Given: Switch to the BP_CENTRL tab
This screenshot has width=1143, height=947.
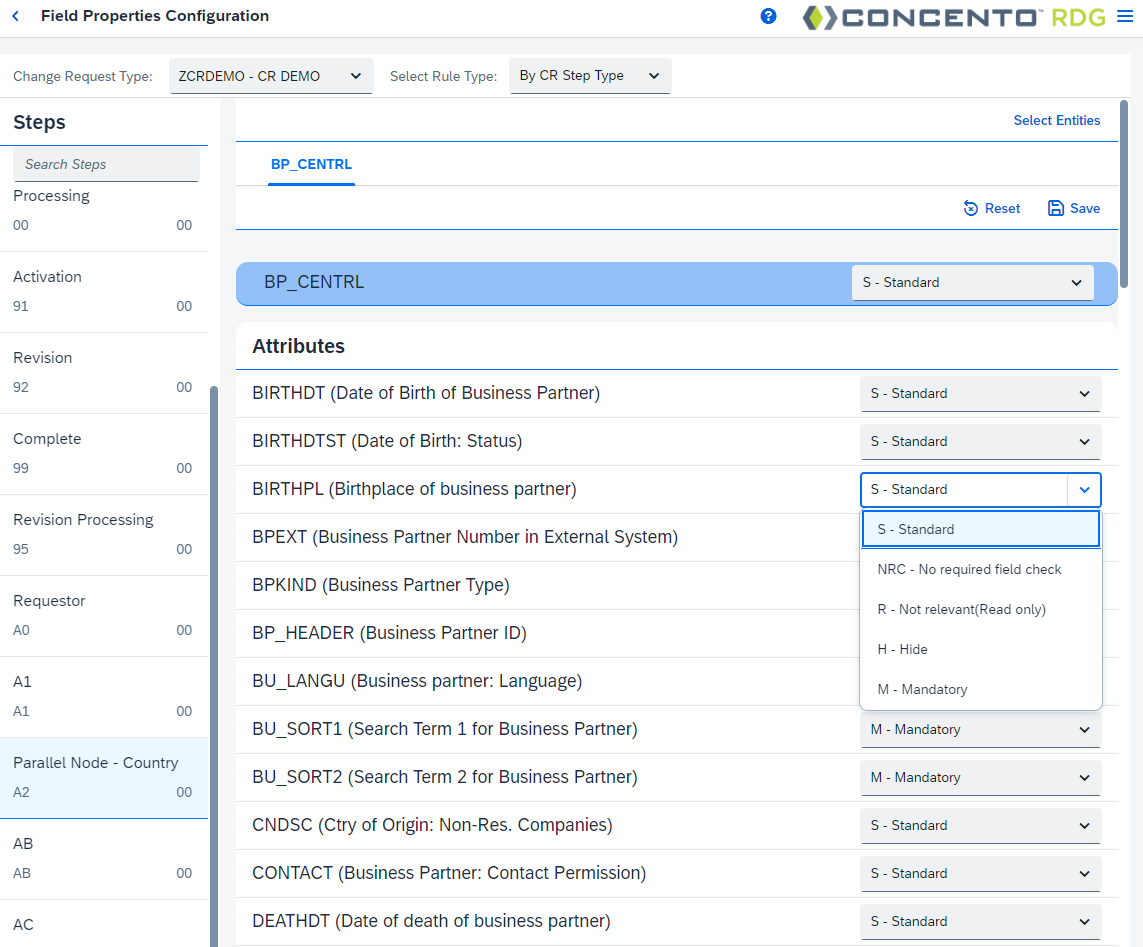Looking at the screenshot, I should [311, 165].
